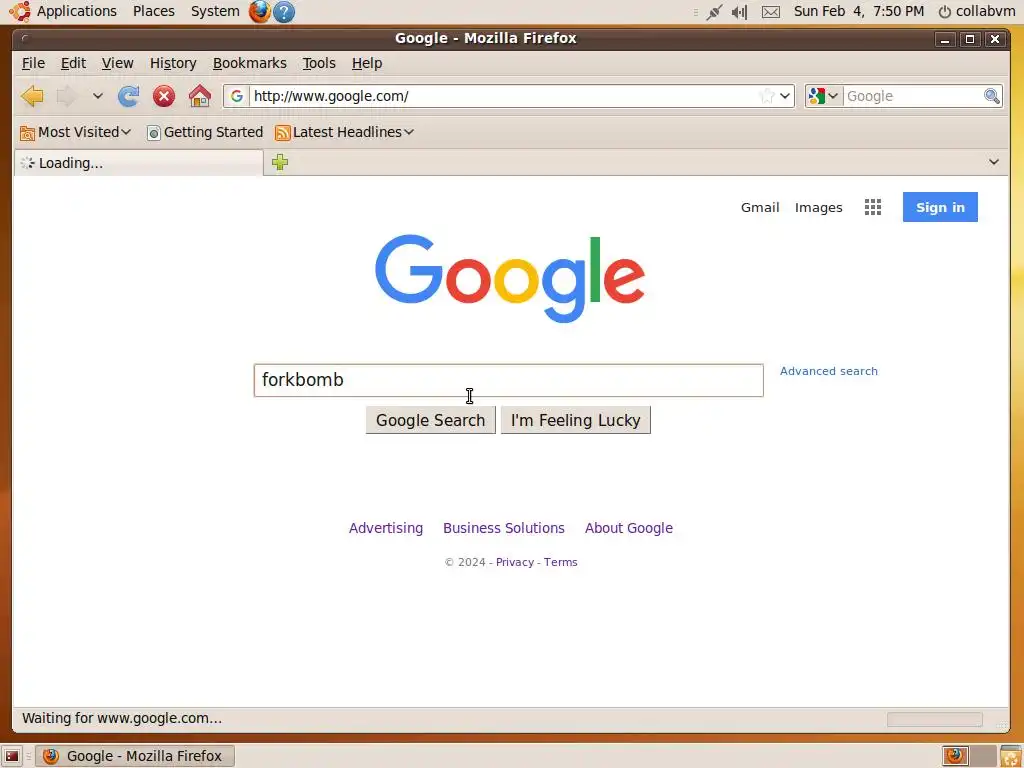Open the Help menu in Firefox
Image resolution: width=1024 pixels, height=768 pixels.
367,63
